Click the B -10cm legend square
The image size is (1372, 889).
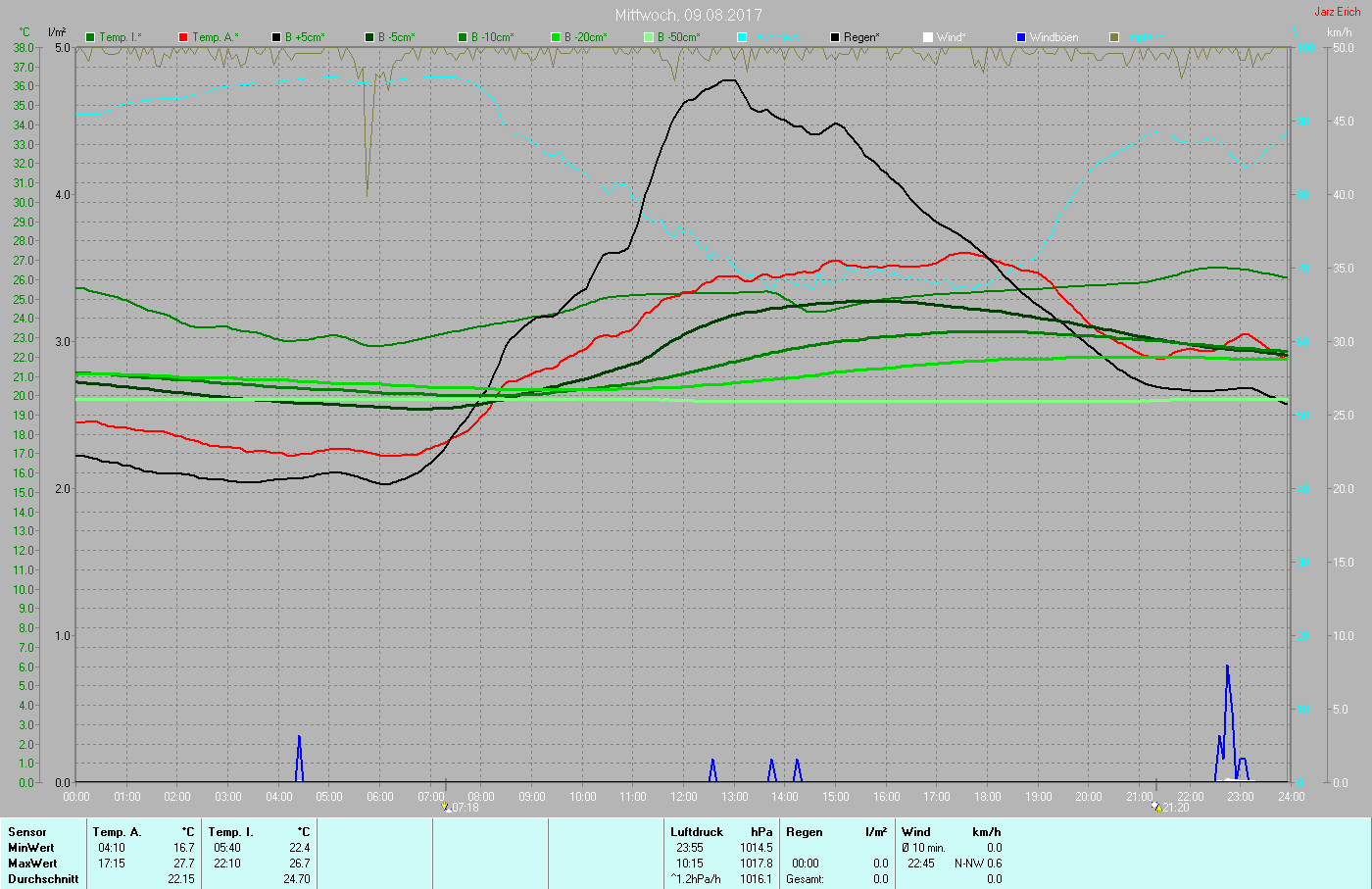pyautogui.click(x=463, y=37)
